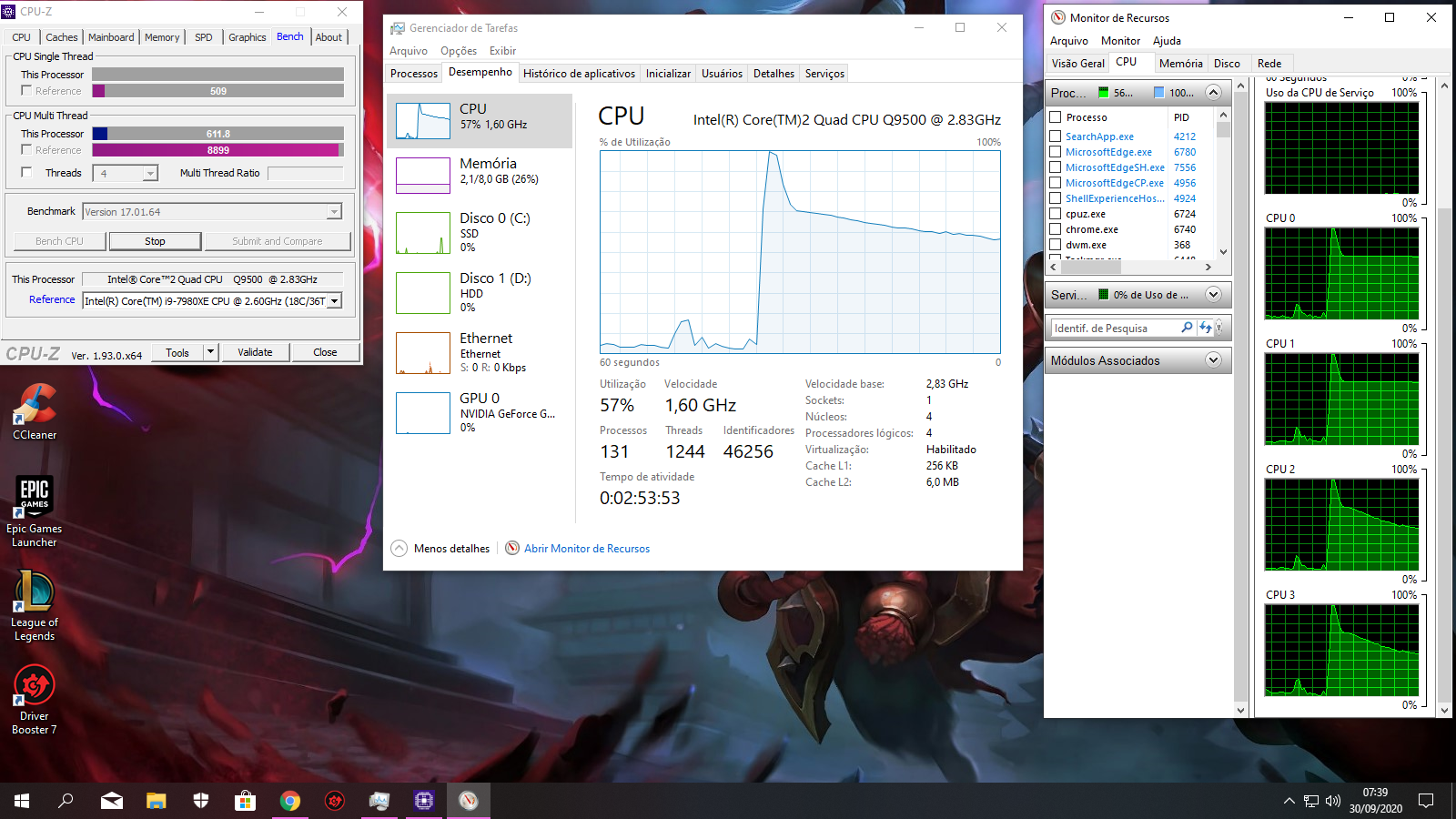Switch to Resource Monitor taskbar icon
Viewport: 1456px width, 819px height.
tap(469, 801)
